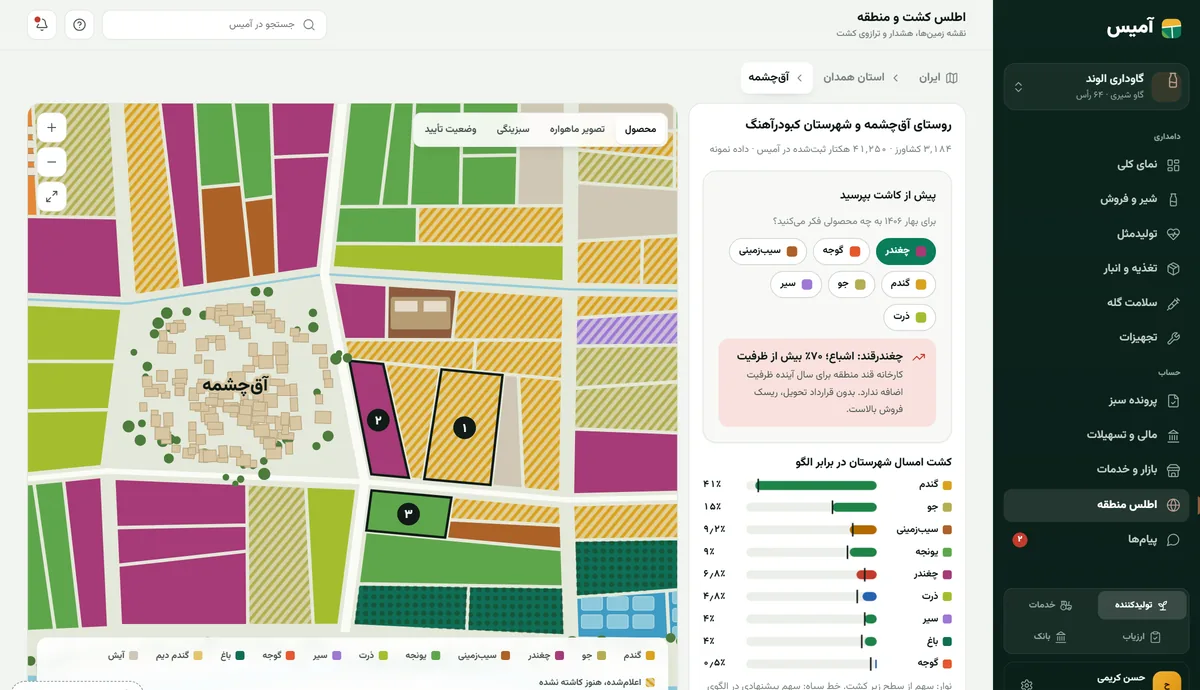The width and height of the screenshot is (1200, 690).
Task: Select گندم crop chip
Action: coord(908,284)
